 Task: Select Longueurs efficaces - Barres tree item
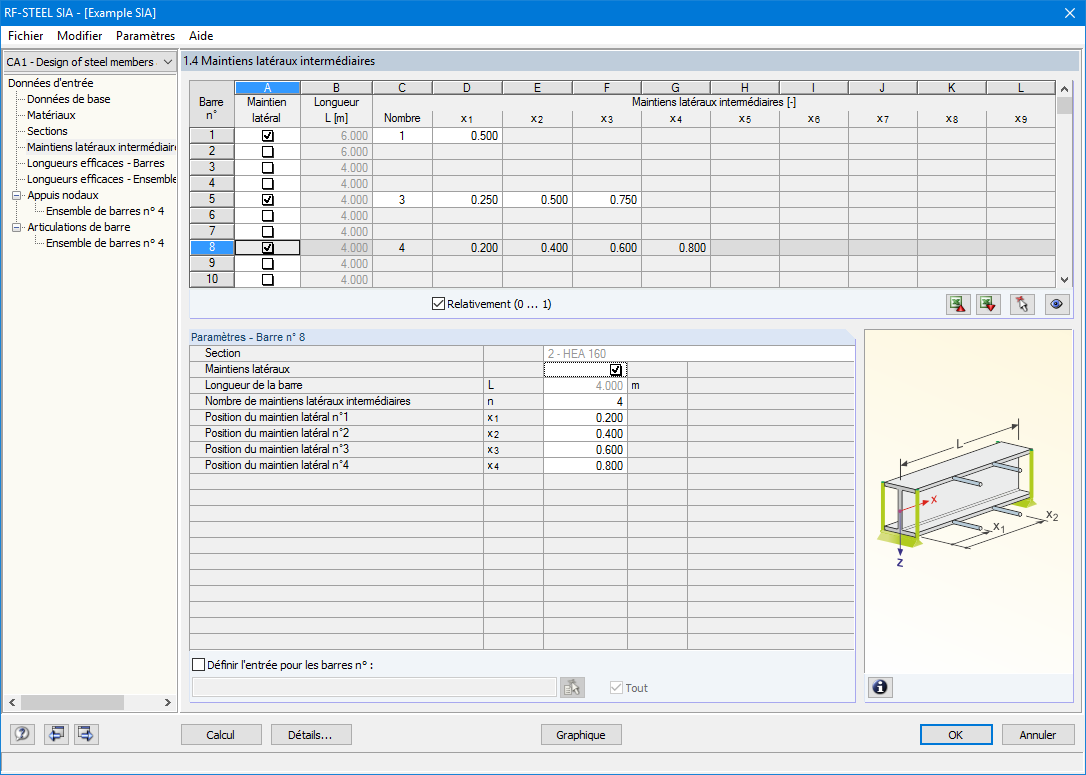96,163
